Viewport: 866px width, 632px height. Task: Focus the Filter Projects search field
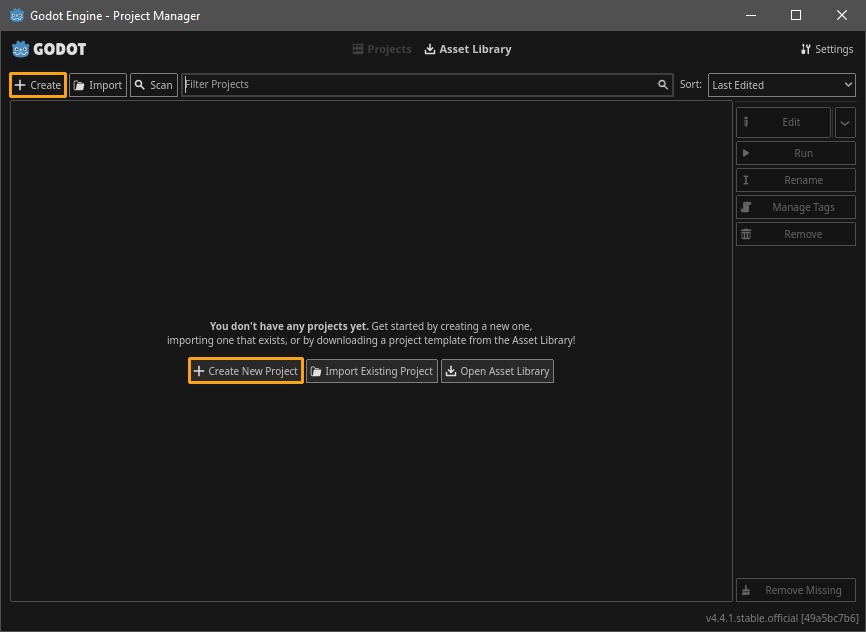tap(418, 85)
